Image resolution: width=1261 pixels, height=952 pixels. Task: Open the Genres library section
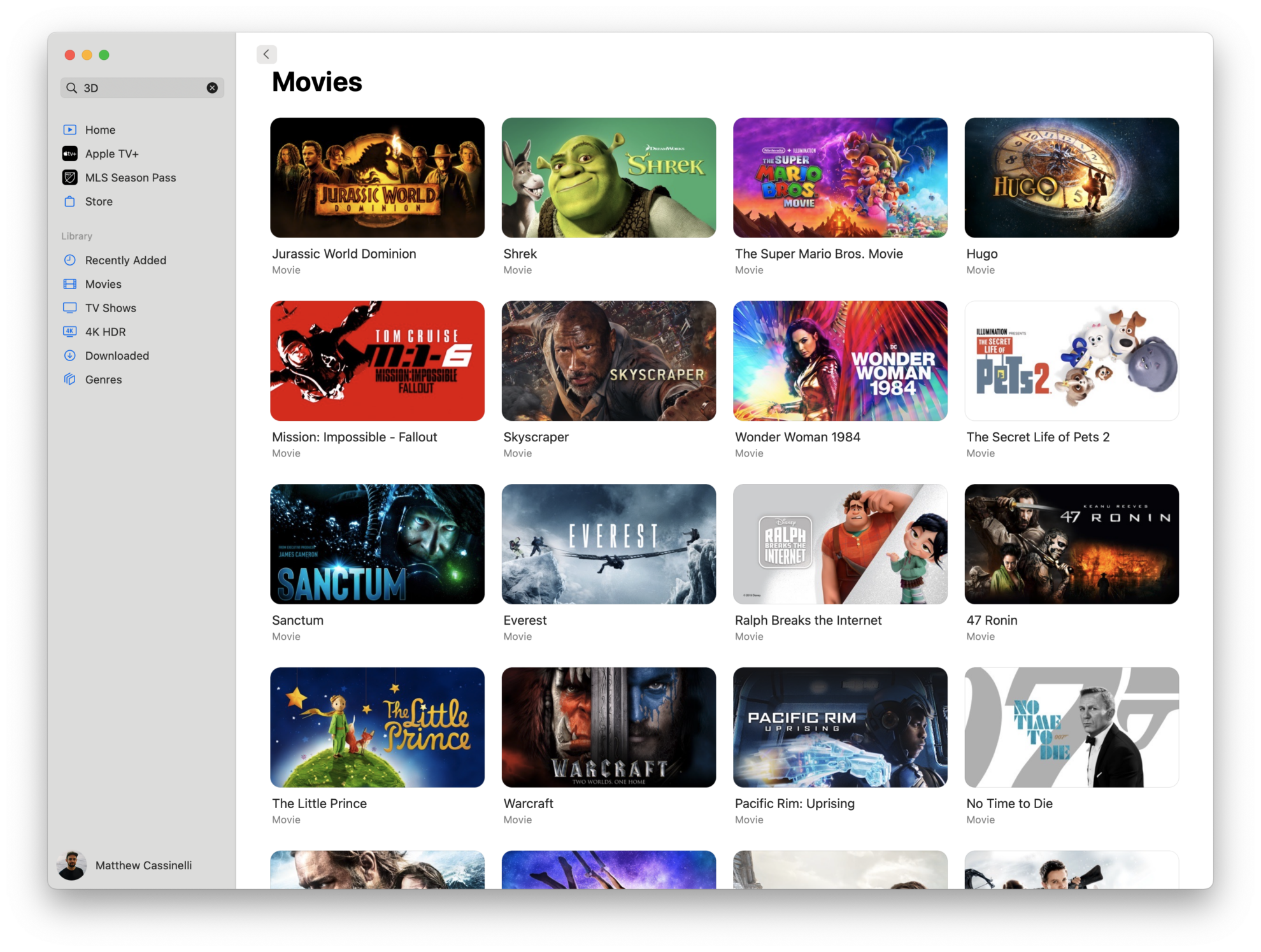pyautogui.click(x=103, y=380)
